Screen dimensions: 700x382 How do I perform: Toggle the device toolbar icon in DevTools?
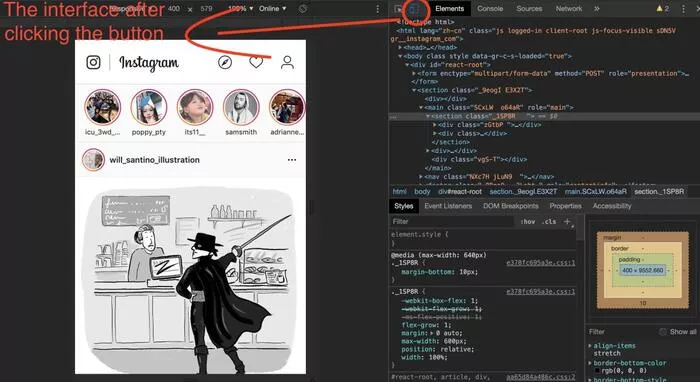414,8
